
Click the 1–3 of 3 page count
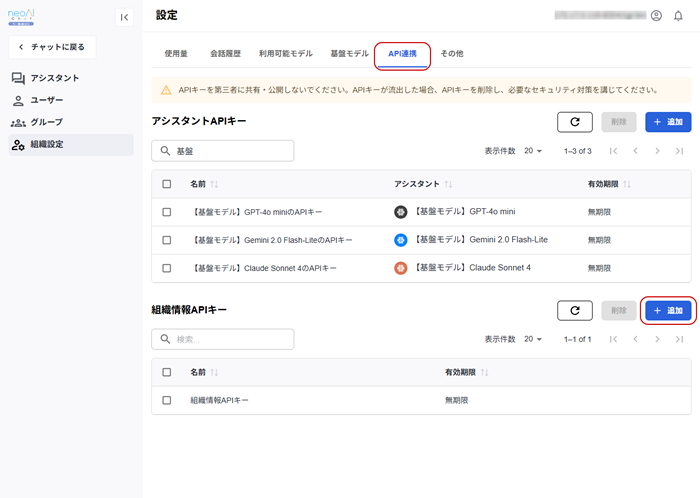tap(578, 151)
